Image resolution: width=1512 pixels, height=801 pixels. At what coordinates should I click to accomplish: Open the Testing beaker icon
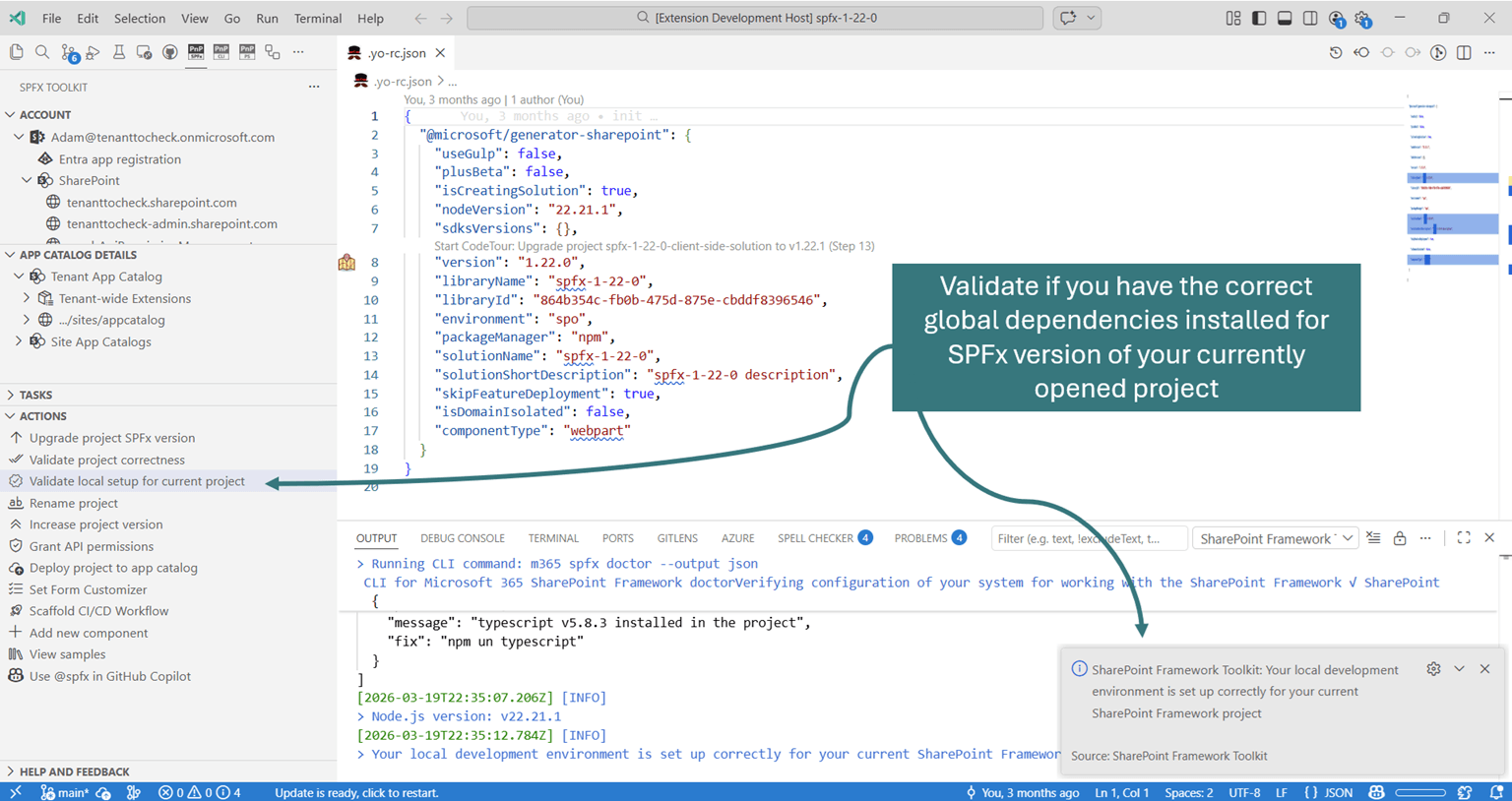pyautogui.click(x=118, y=51)
